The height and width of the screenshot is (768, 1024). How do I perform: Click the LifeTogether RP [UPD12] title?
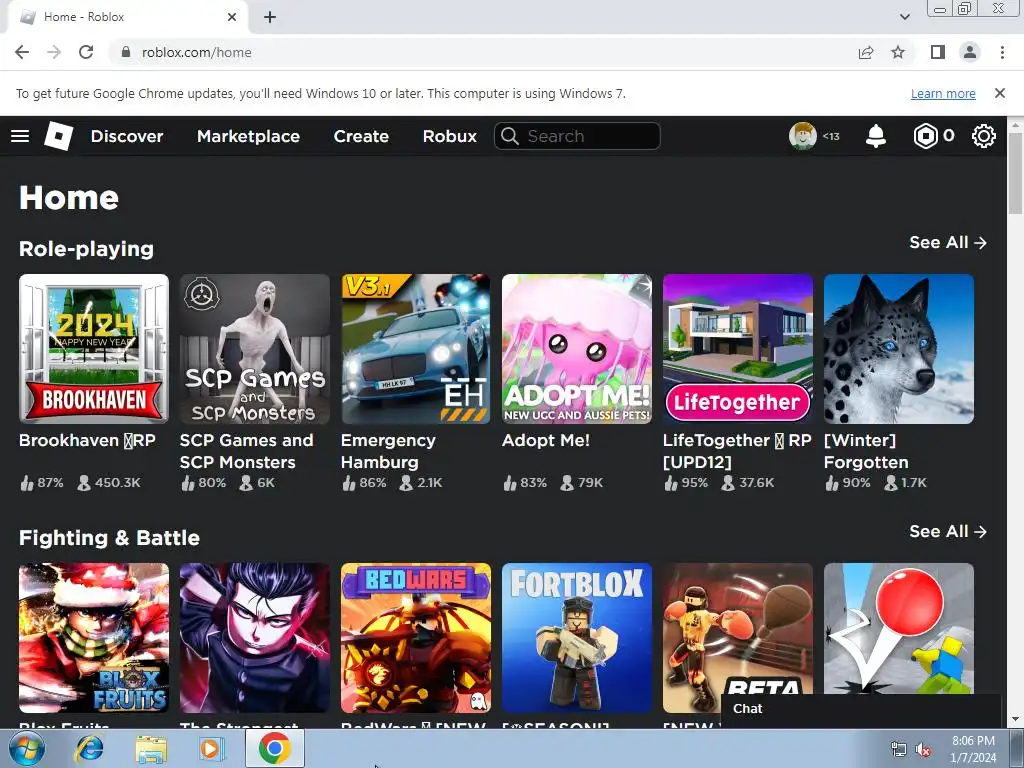click(x=737, y=451)
